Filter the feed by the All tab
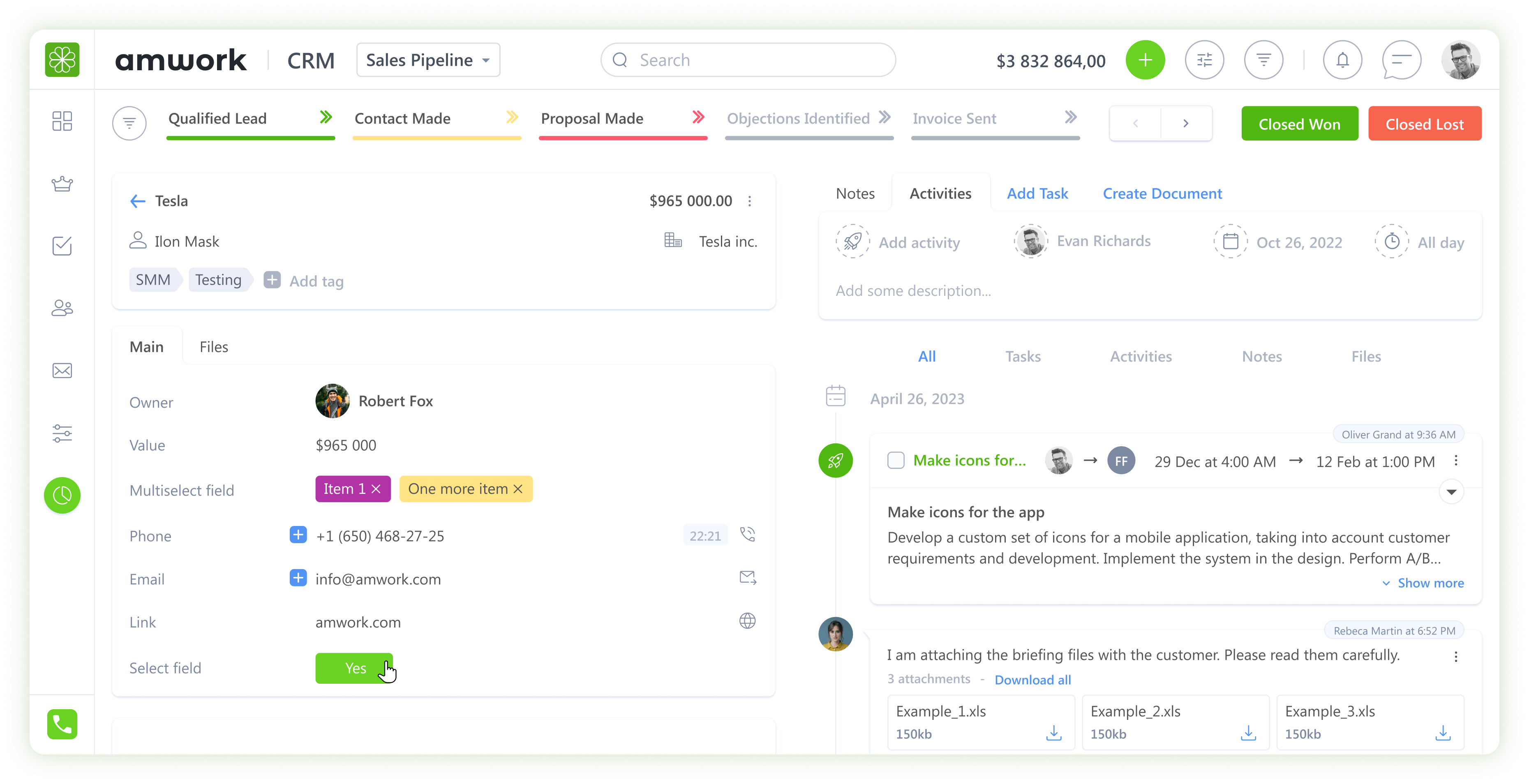 coord(926,357)
